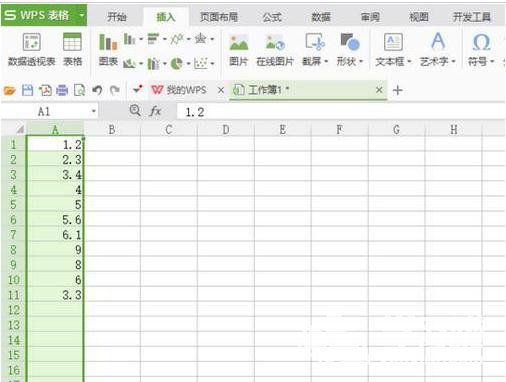
Task: Click the 表格 table icon
Action: click(x=72, y=49)
